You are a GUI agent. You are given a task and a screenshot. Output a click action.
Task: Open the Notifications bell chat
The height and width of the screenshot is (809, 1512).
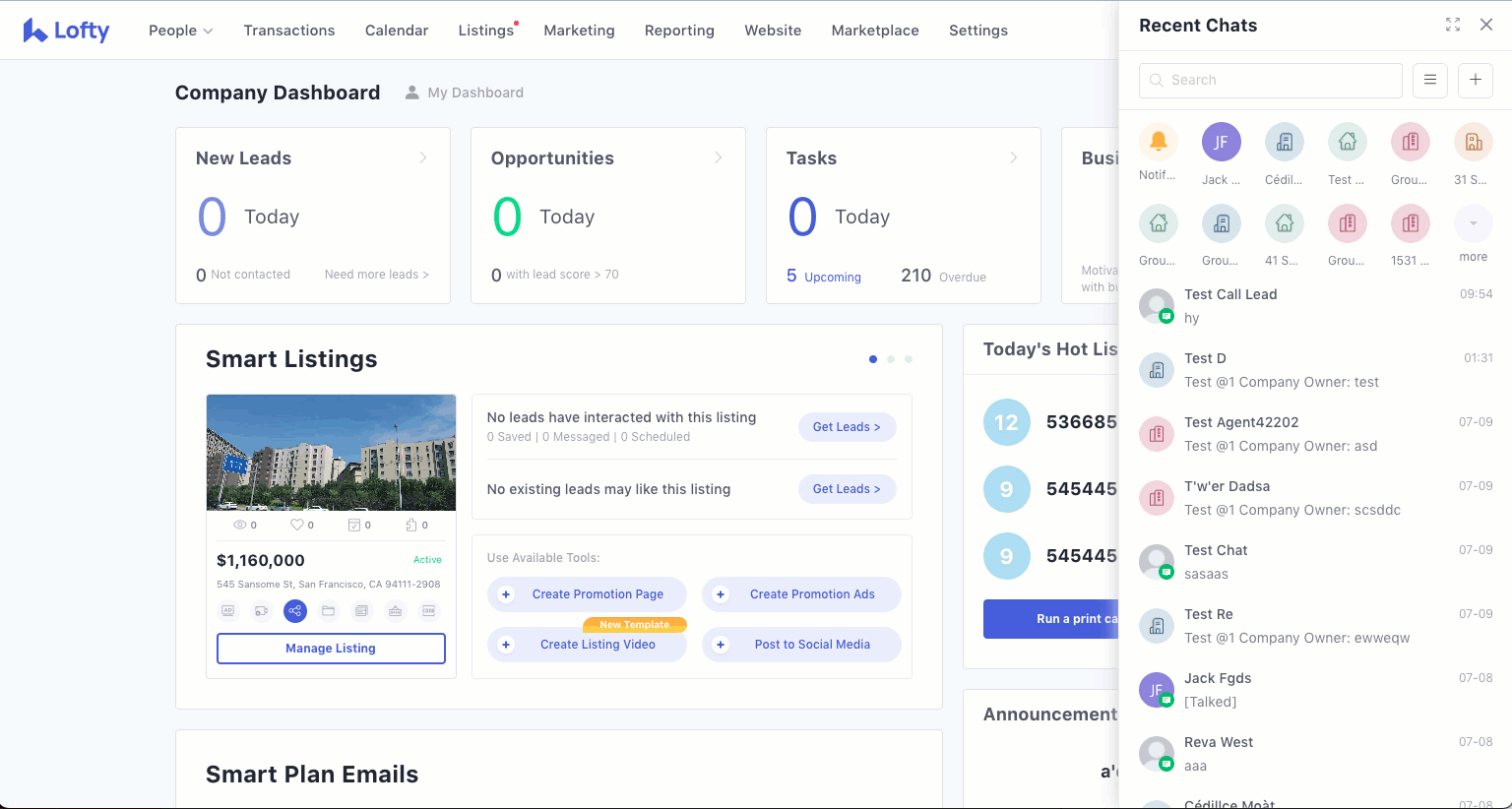click(x=1159, y=142)
